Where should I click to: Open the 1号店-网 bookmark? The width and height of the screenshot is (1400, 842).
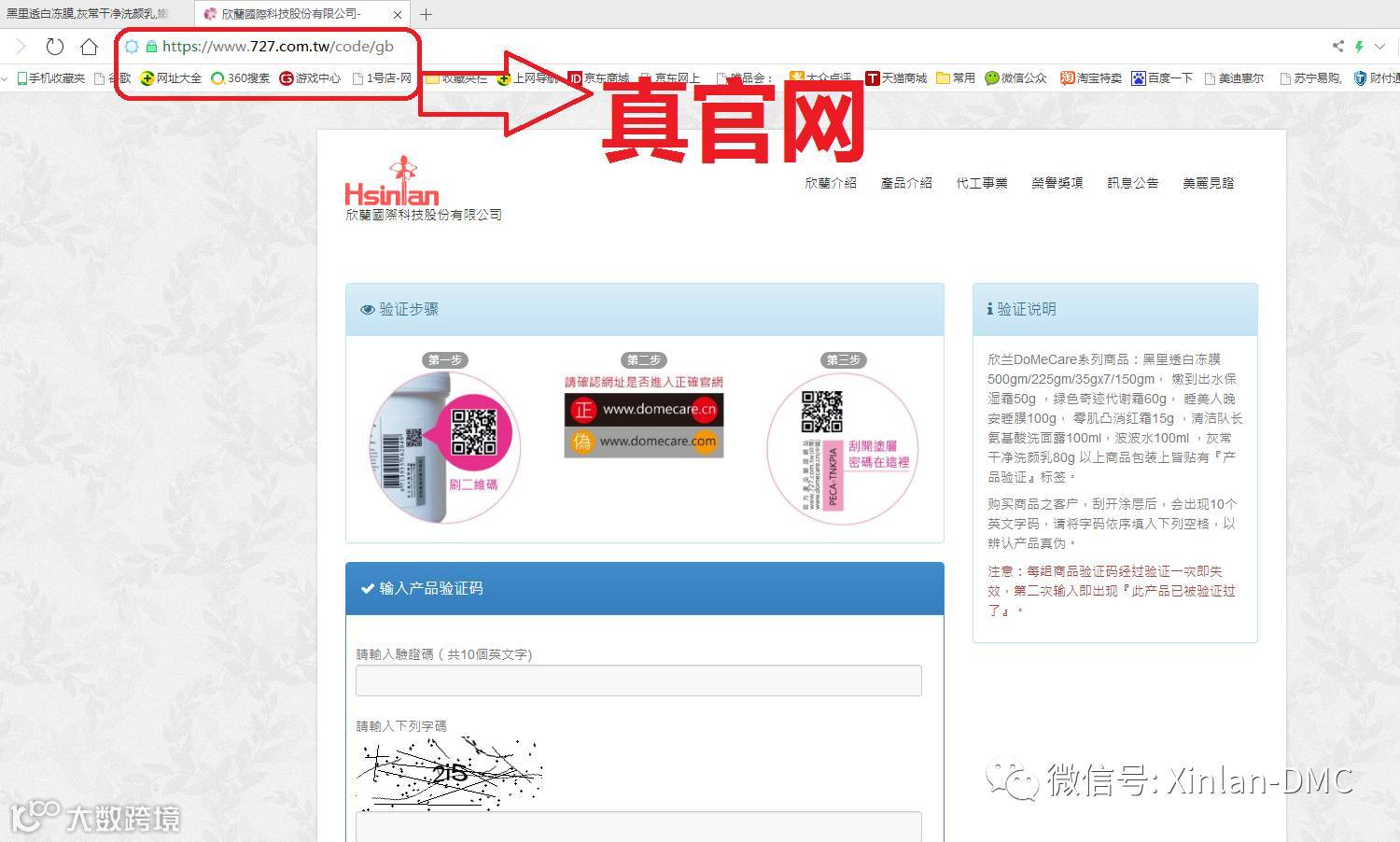[382, 78]
